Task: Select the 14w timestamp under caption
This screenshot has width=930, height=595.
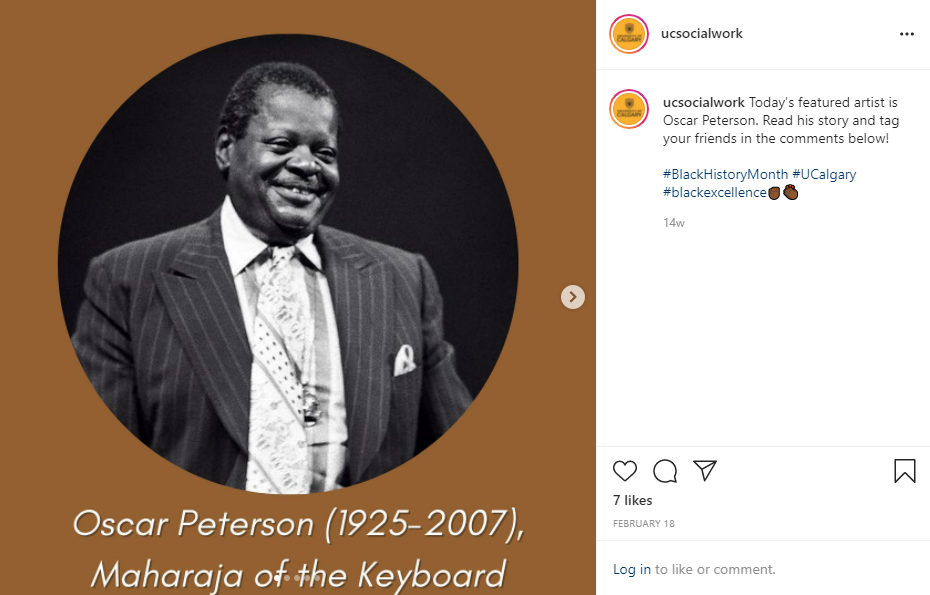Action: [674, 223]
